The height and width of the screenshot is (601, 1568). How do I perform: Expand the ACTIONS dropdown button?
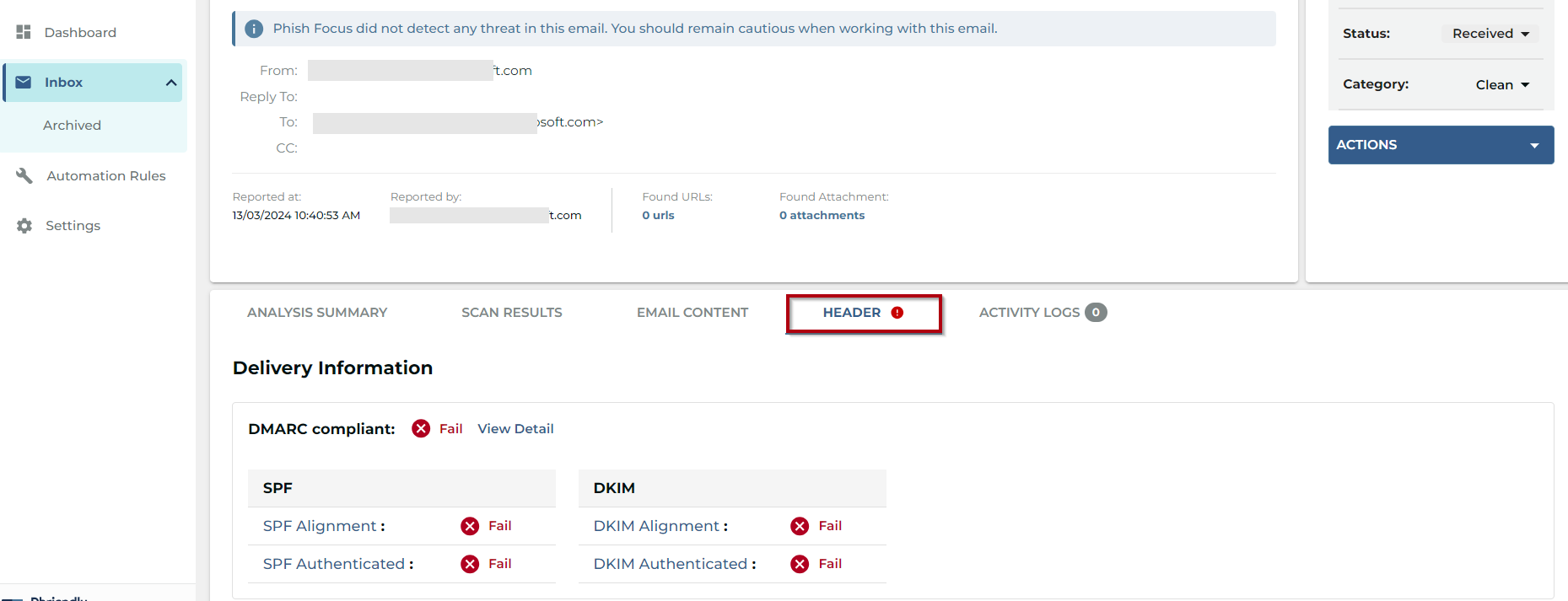(x=1441, y=145)
